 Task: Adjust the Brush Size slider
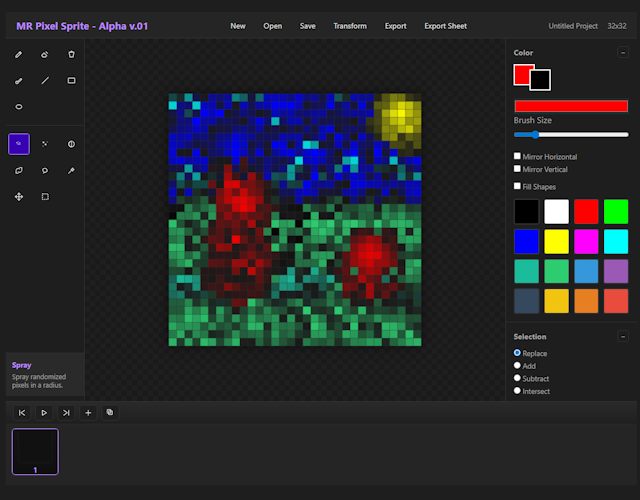571,135
